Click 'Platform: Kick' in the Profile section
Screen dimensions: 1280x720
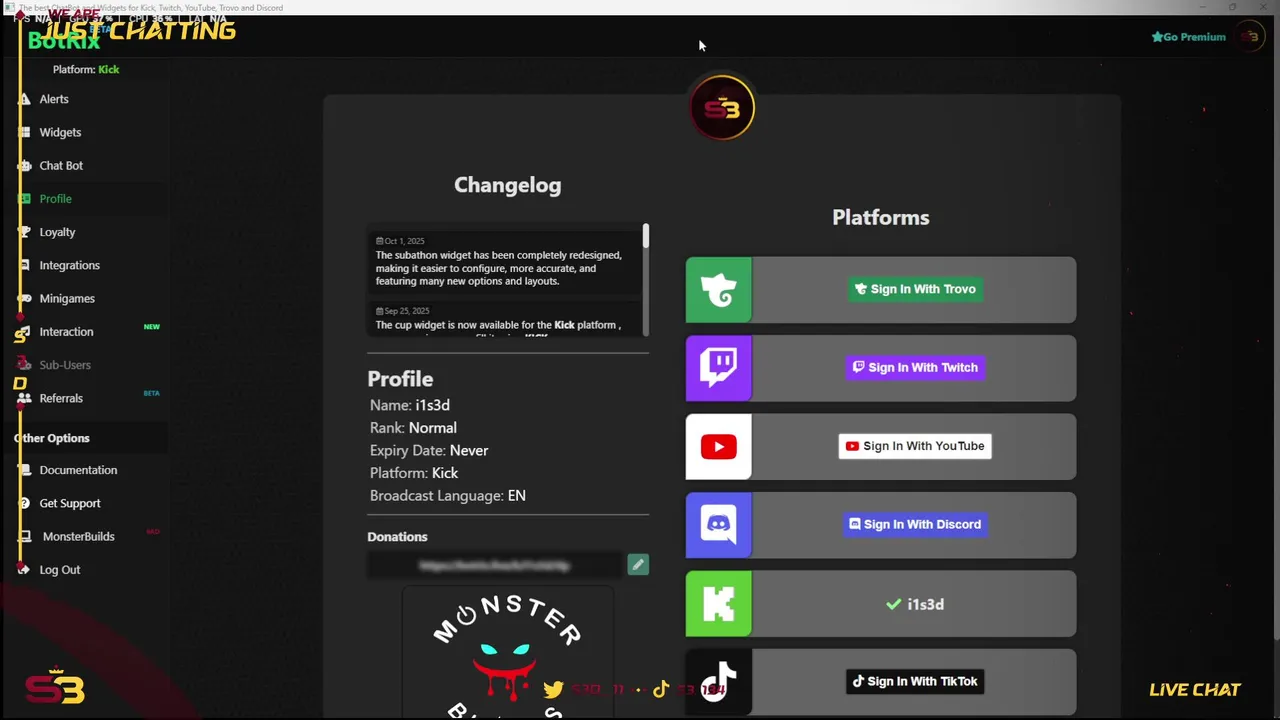tap(414, 473)
